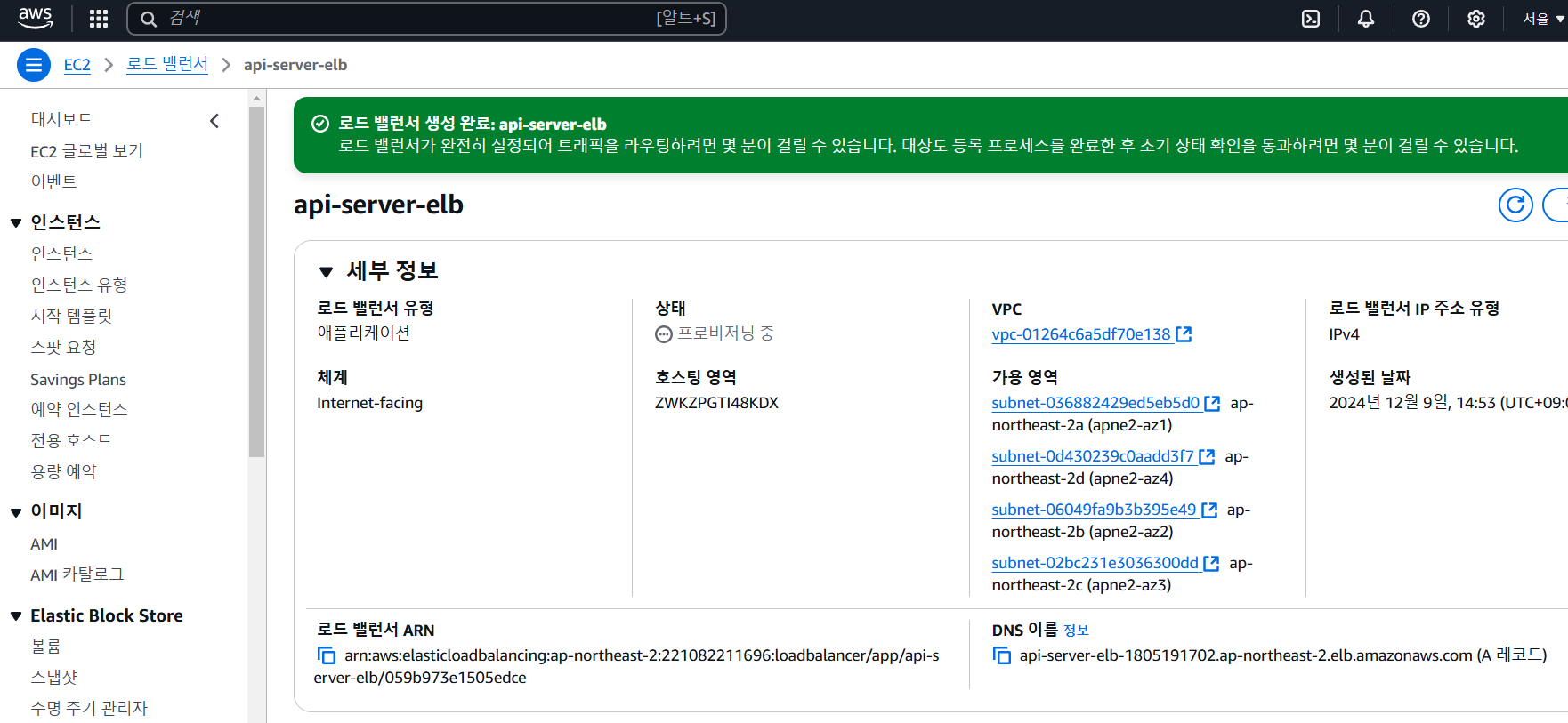Open the notifications bell
1568x723 pixels.
pos(1366,19)
